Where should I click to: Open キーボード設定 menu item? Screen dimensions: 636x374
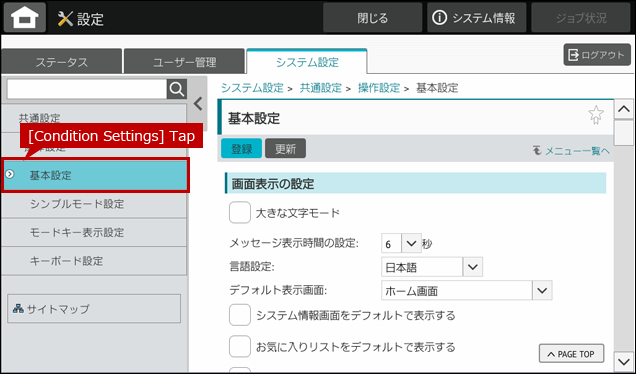click(94, 261)
